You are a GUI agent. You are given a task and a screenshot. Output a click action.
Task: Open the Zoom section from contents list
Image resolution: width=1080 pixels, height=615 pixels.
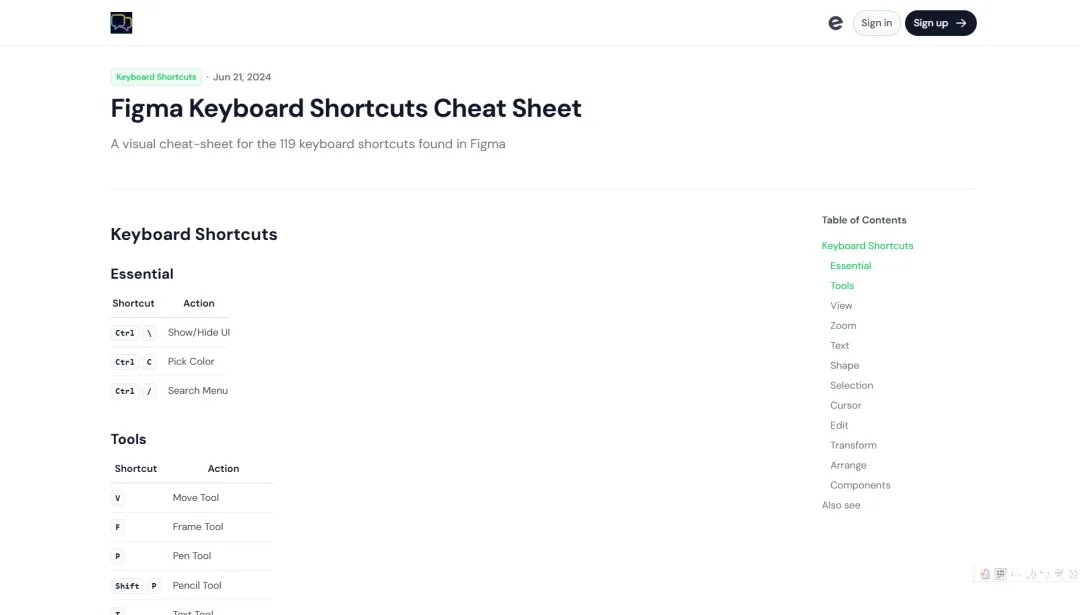point(843,325)
